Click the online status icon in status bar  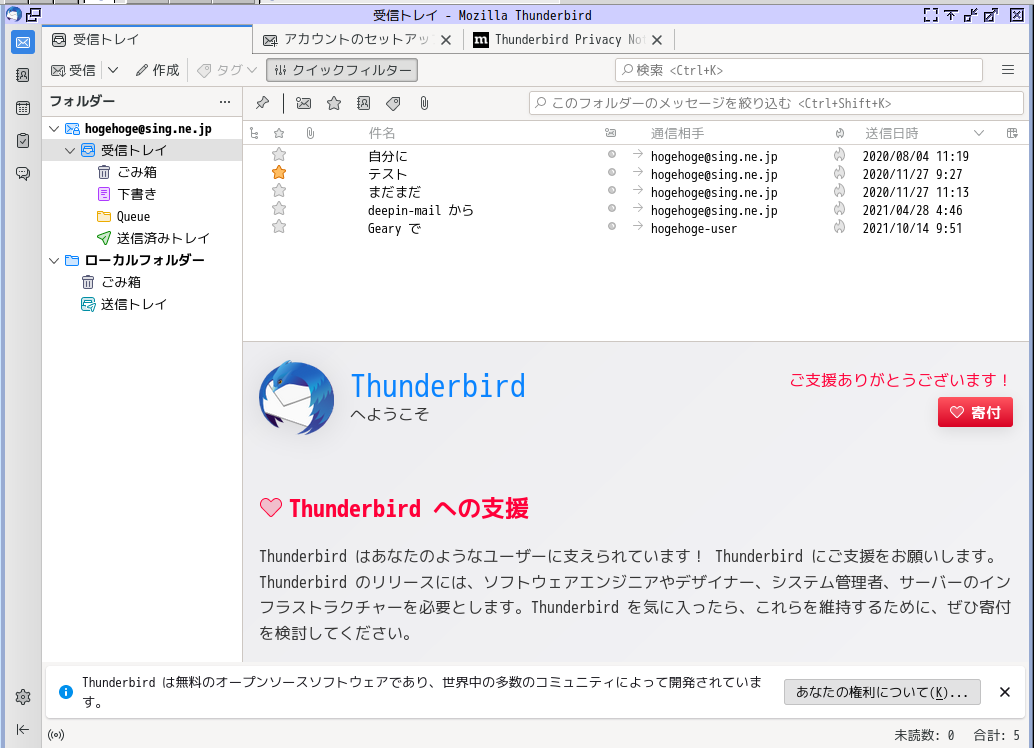(x=56, y=735)
